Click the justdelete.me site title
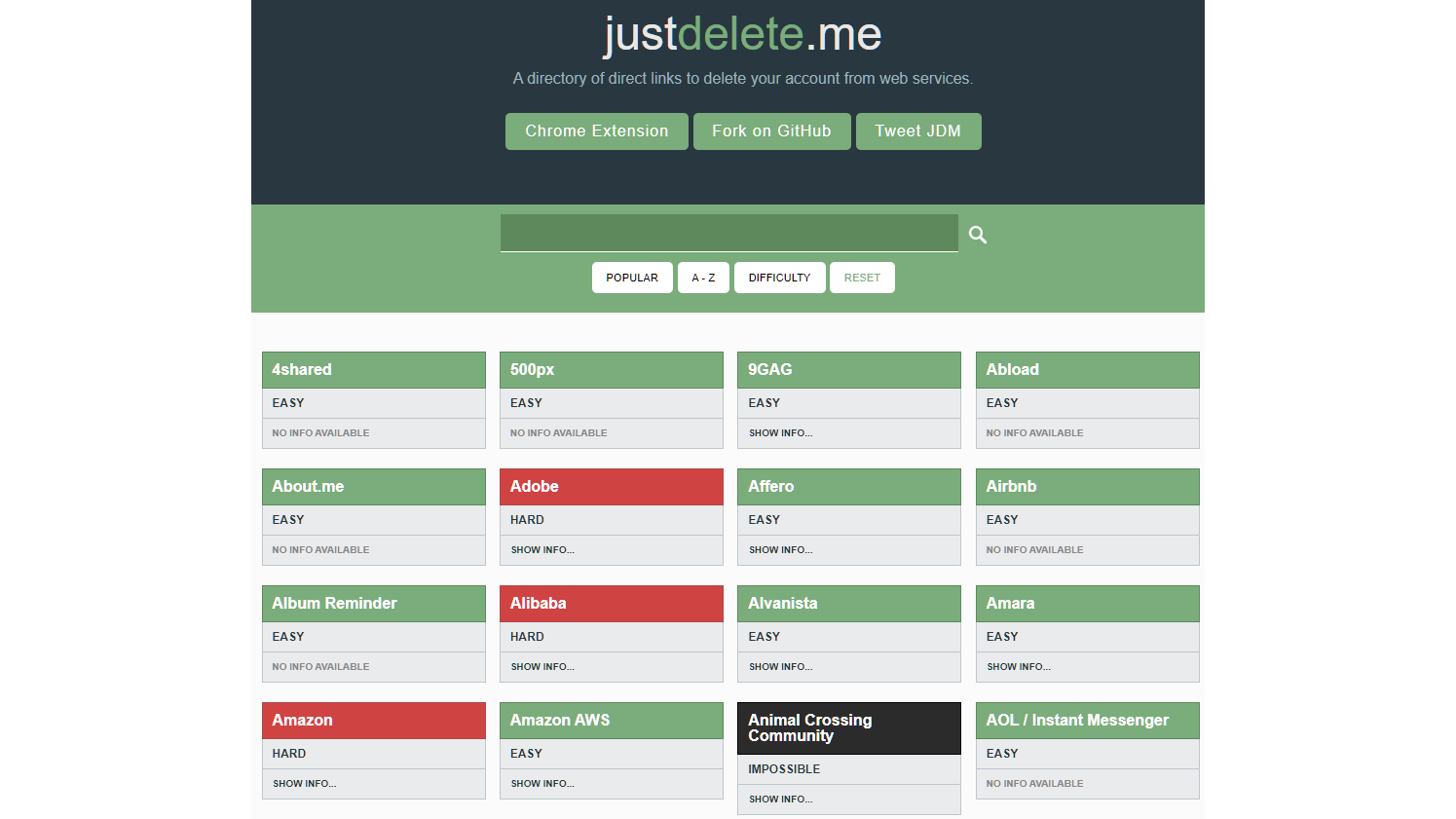The image size is (1456, 819). point(743,34)
